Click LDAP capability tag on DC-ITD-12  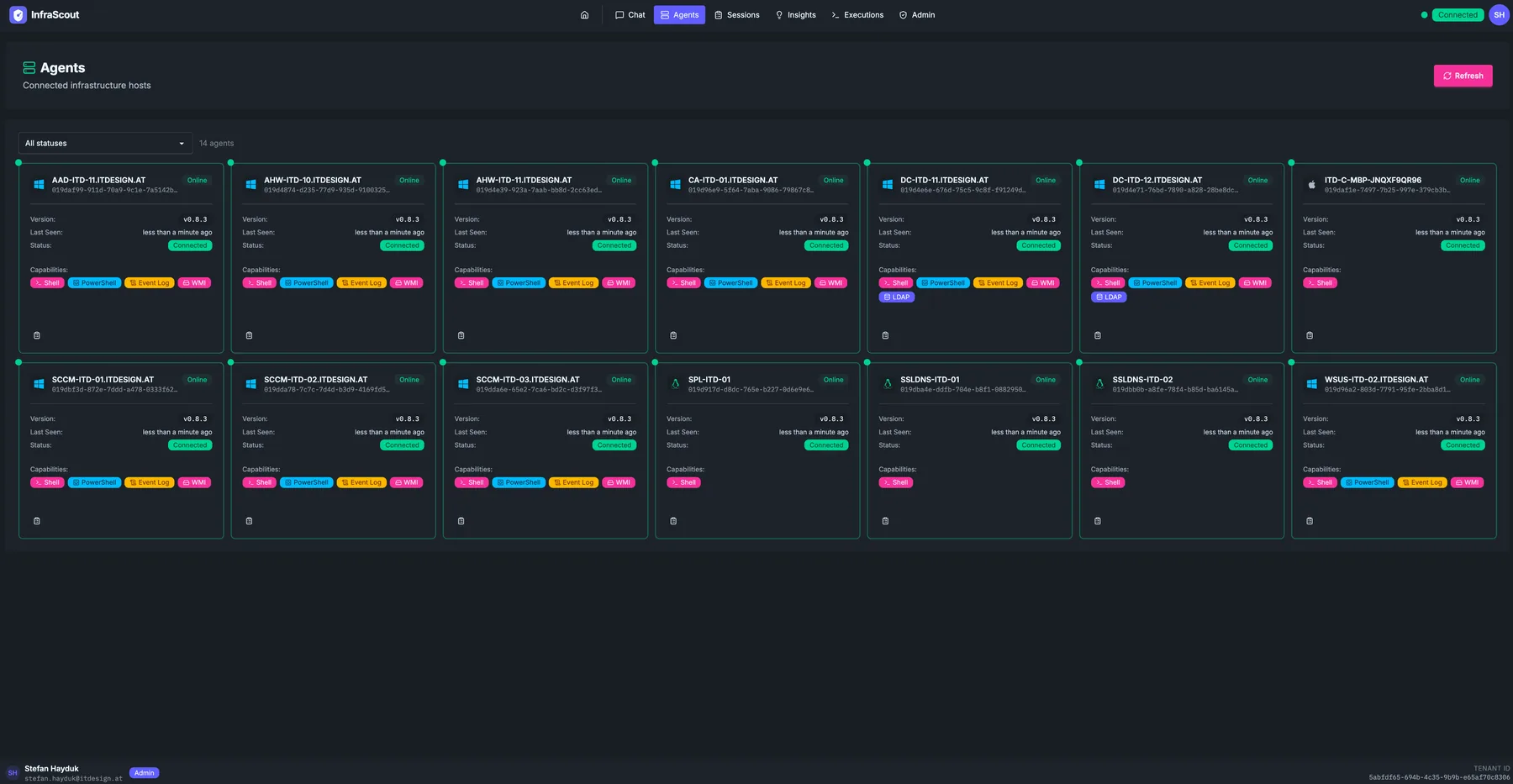pyautogui.click(x=1109, y=297)
